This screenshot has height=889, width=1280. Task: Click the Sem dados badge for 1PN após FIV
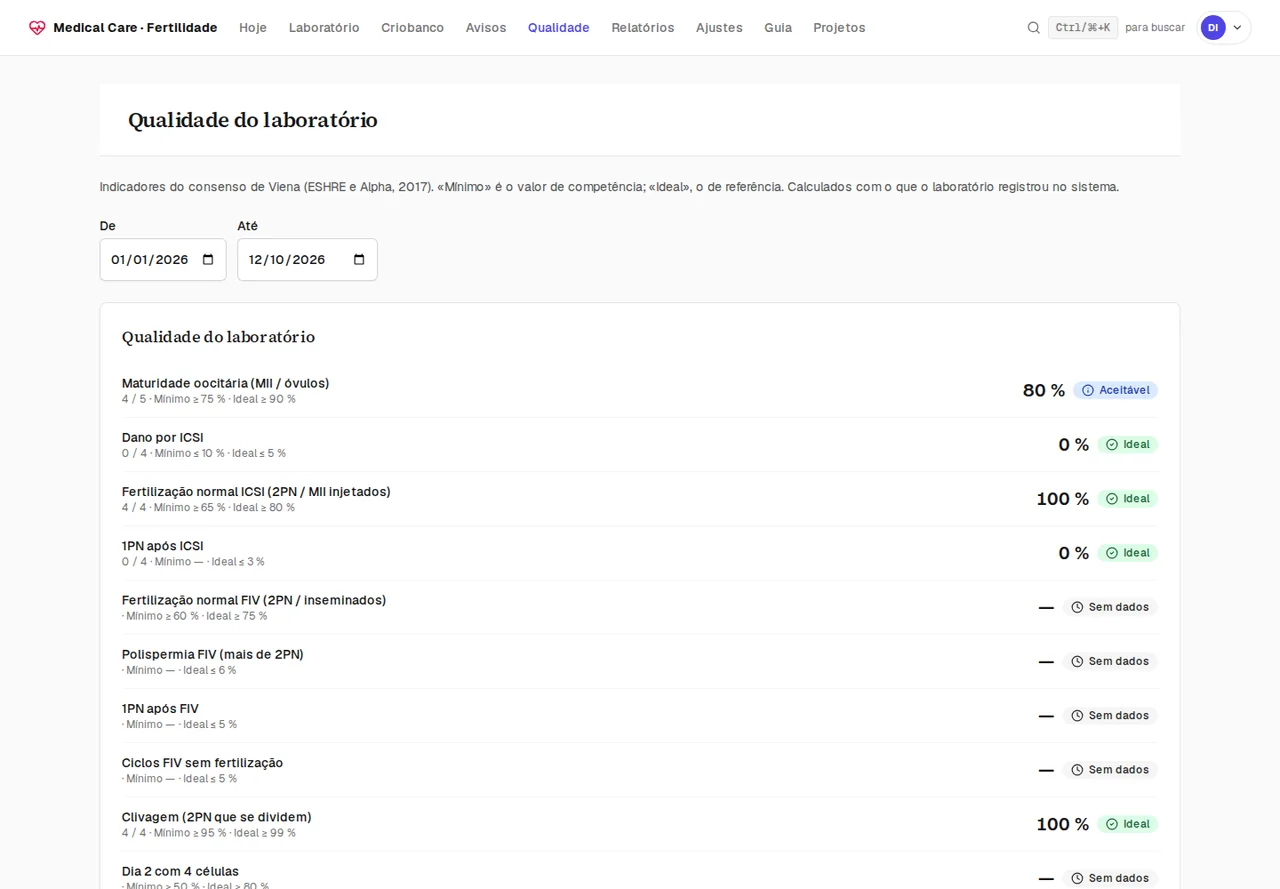[x=1110, y=715]
